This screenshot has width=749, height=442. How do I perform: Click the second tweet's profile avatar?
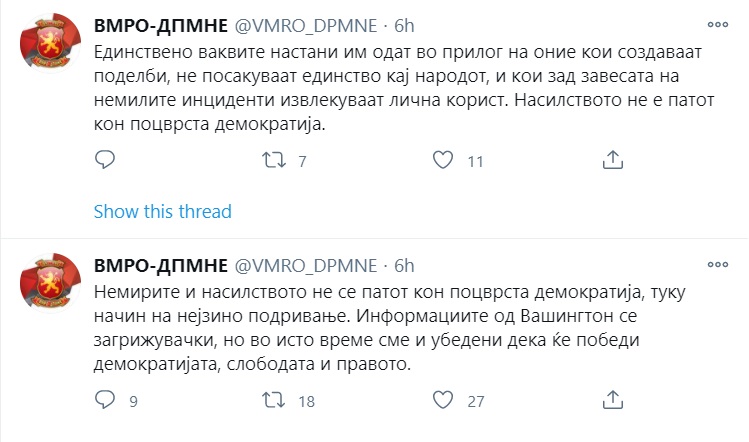[x=50, y=283]
